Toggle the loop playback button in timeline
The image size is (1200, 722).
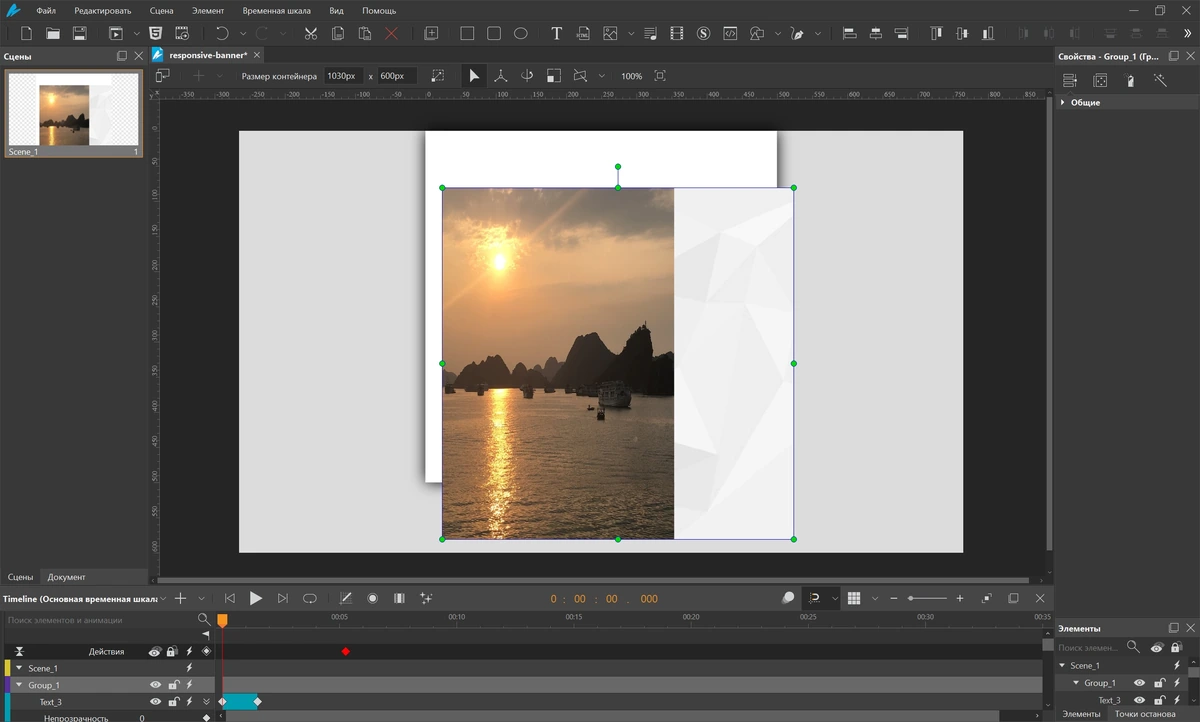(310, 598)
